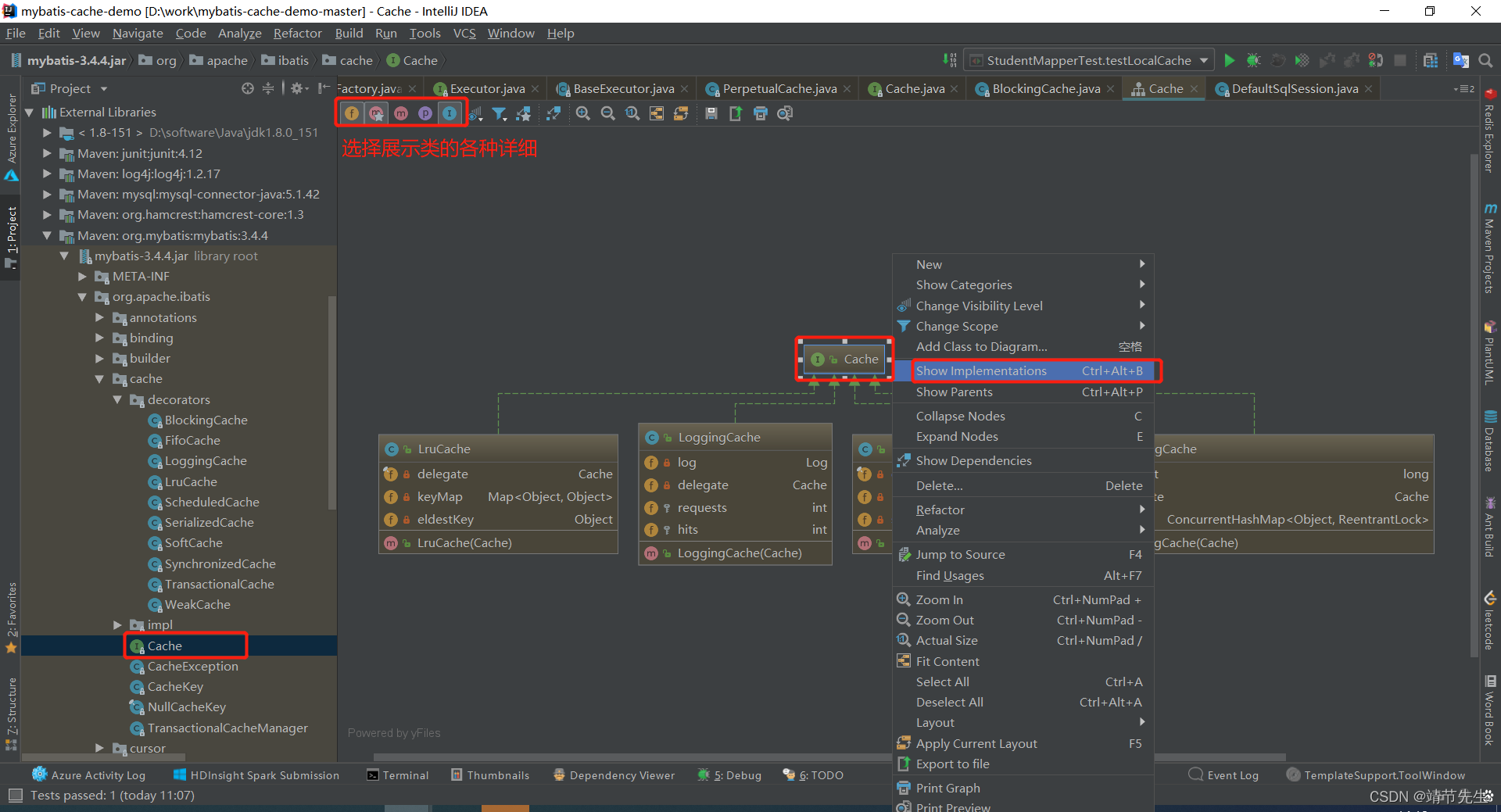Toggle Fields display in diagram toolbar

click(352, 113)
